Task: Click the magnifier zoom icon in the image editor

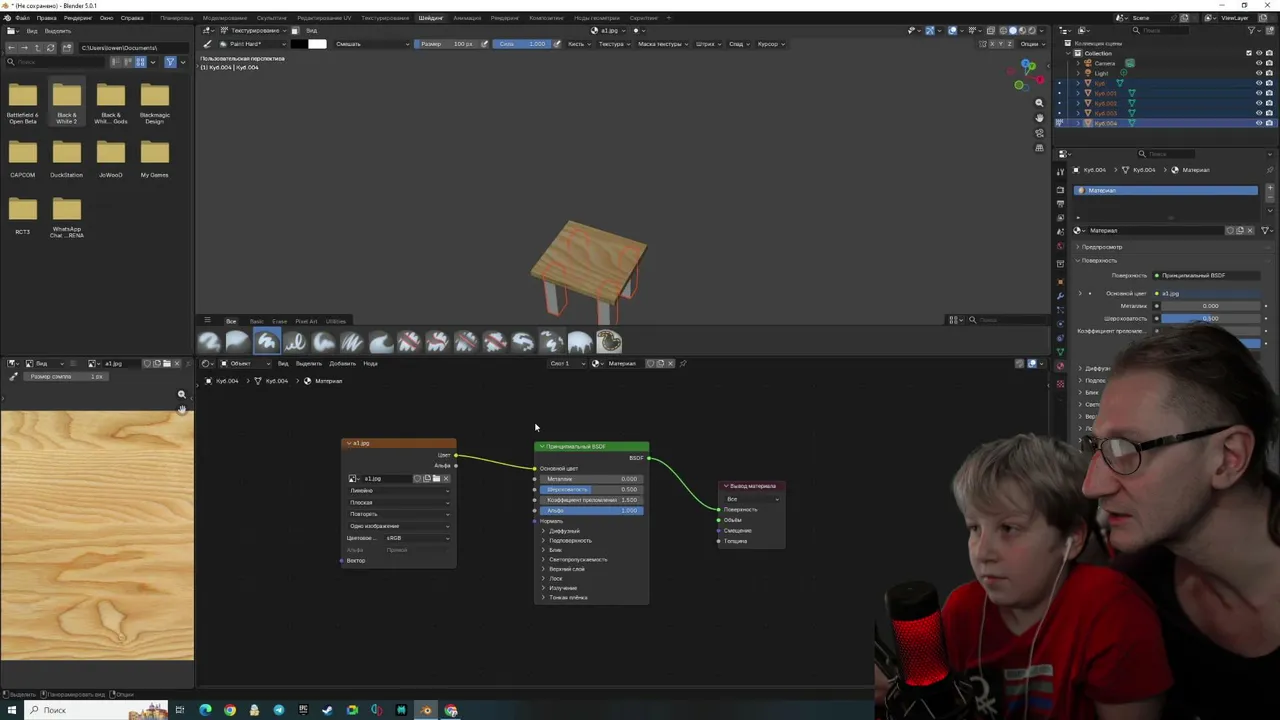Action: [x=181, y=394]
